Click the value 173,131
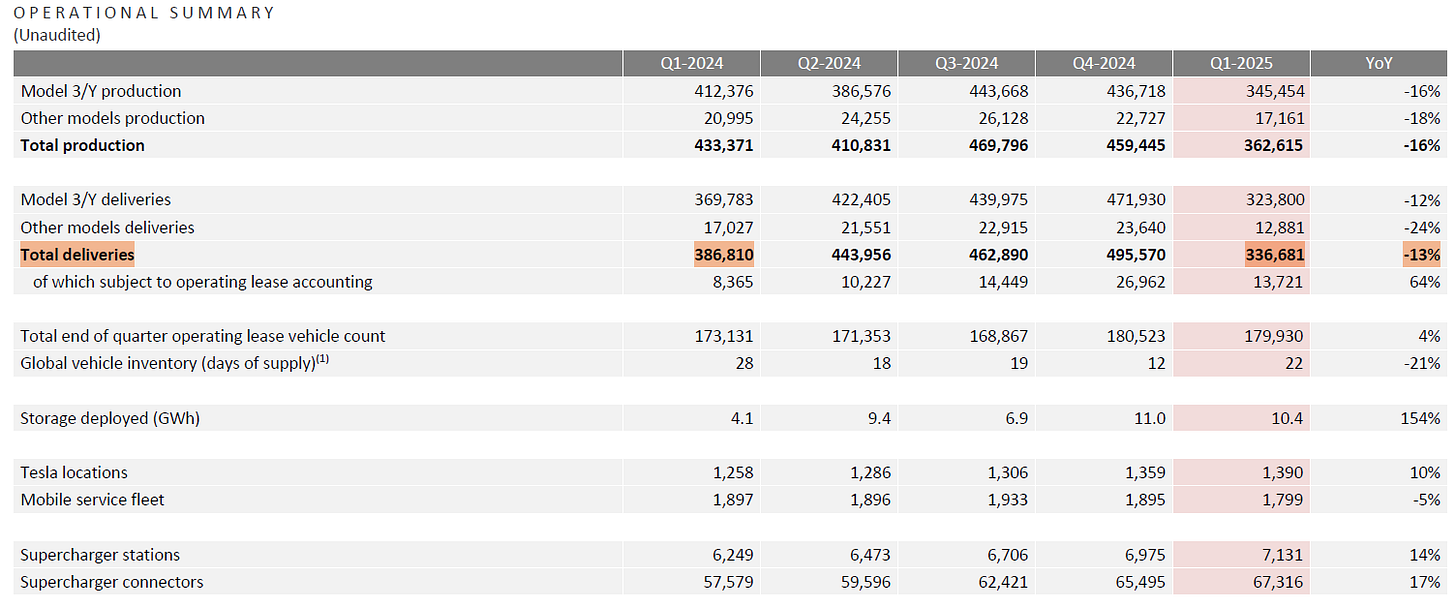Viewport: 1456px width, 607px height. [x=724, y=336]
